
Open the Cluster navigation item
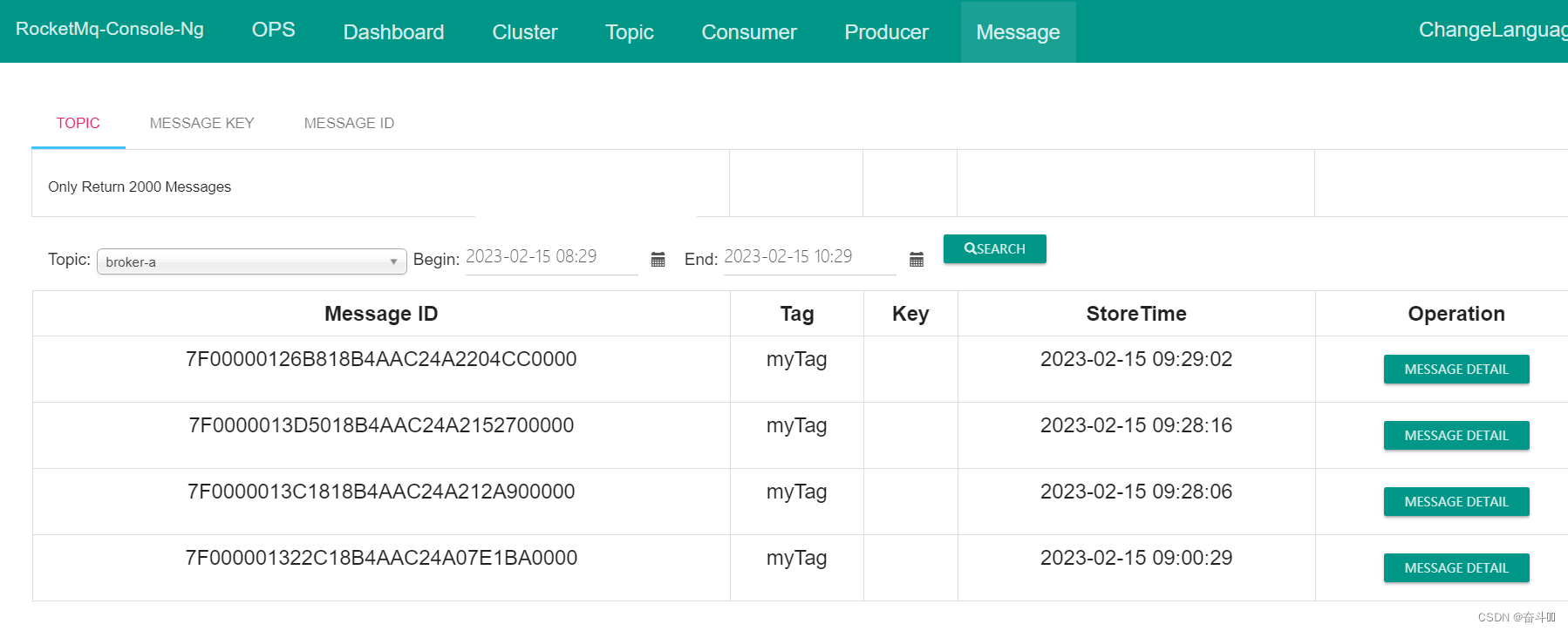tap(525, 31)
